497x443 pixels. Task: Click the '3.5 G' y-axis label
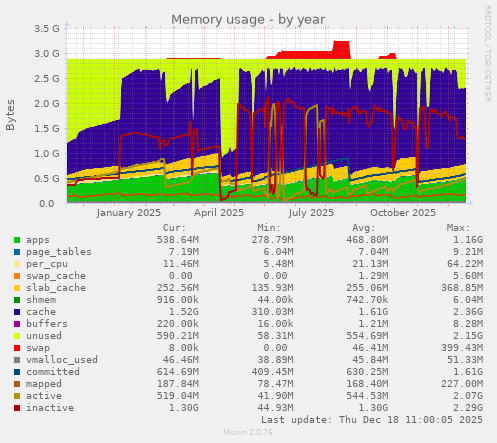pos(47,29)
